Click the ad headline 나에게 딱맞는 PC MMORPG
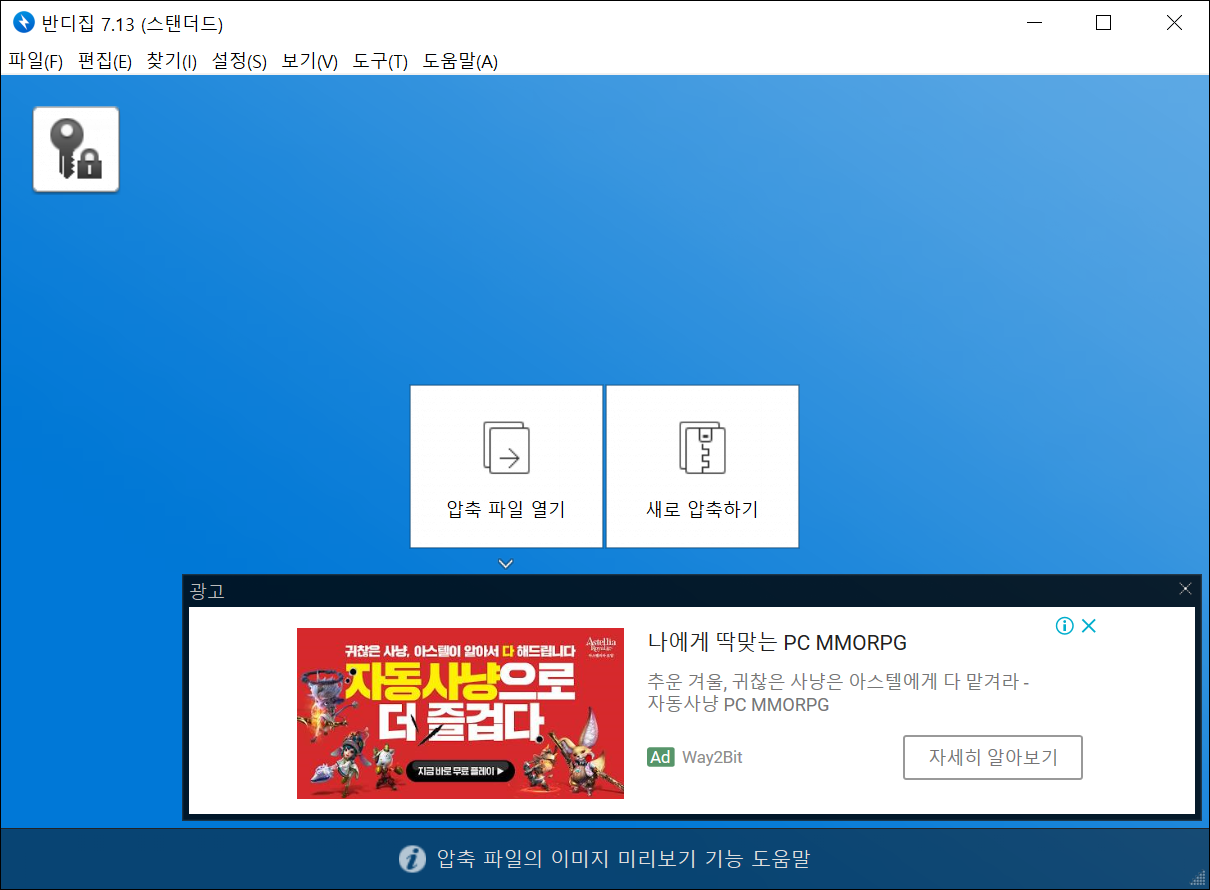 tap(777, 642)
